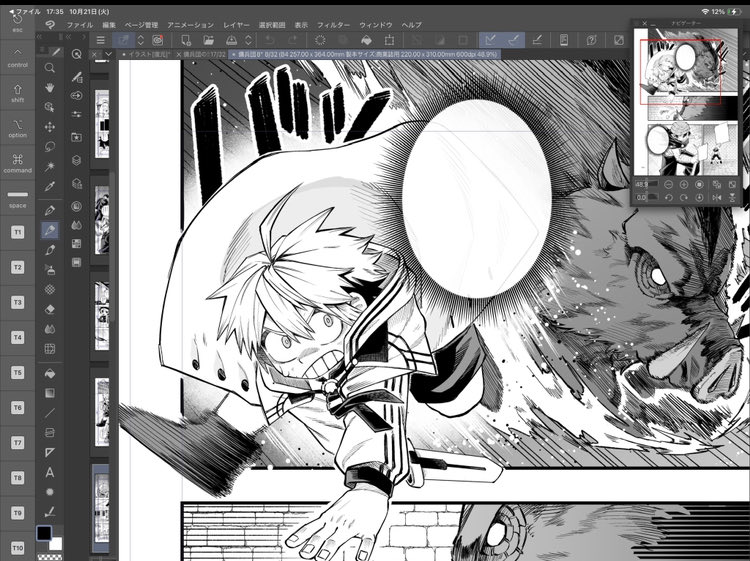This screenshot has width=750, height=561.
Task: Select the Ruler triangle tool
Action: pyautogui.click(x=50, y=452)
